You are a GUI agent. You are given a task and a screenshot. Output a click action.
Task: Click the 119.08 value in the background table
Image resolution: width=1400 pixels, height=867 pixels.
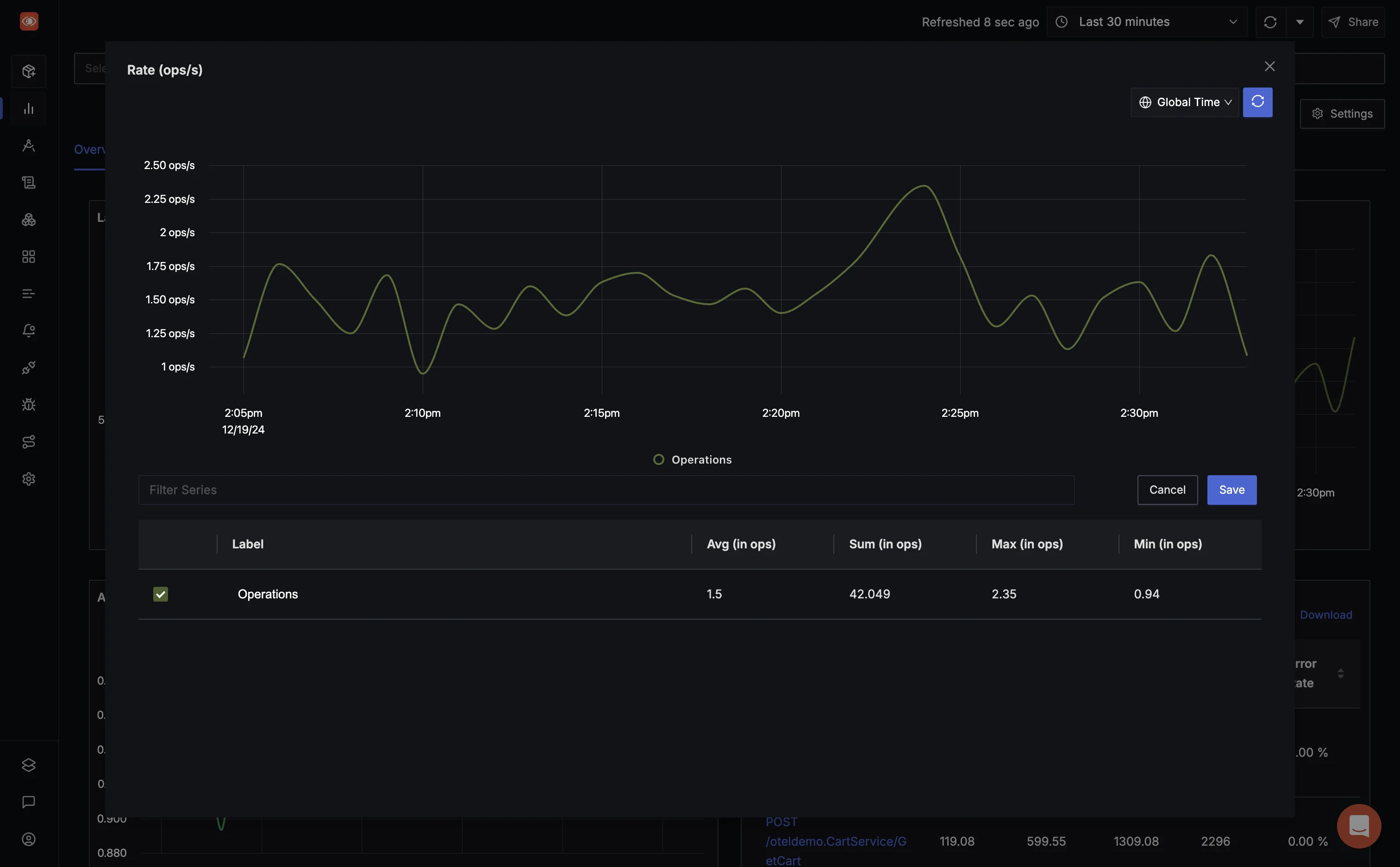tap(956, 841)
